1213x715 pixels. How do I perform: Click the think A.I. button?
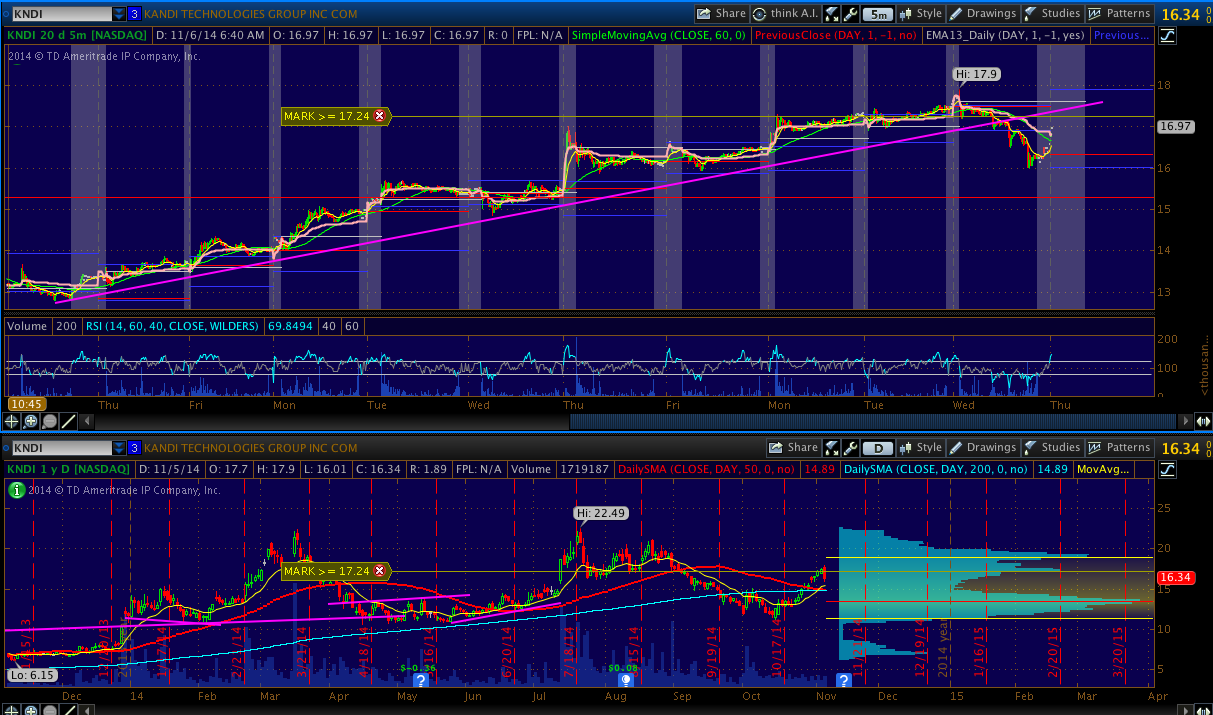pyautogui.click(x=786, y=14)
